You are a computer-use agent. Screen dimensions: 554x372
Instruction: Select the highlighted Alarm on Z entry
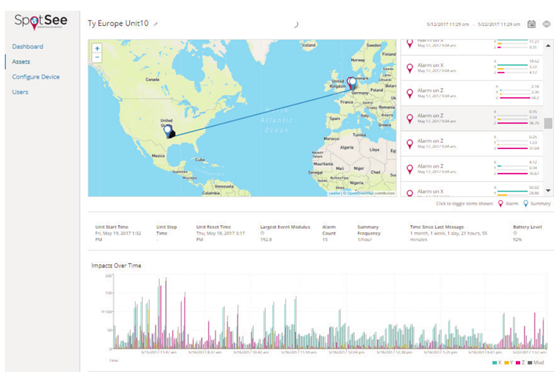point(472,118)
